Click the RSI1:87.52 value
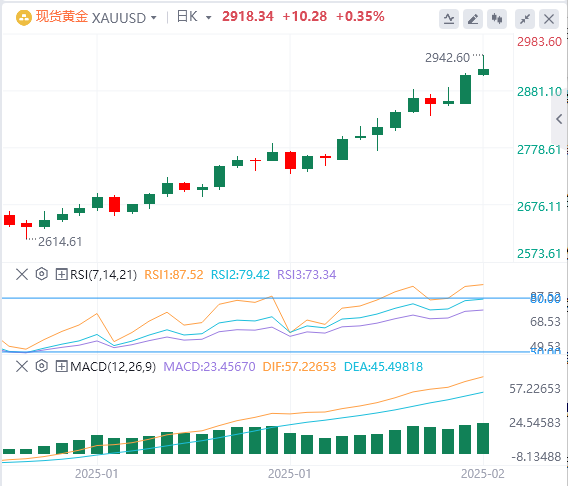 (x=174, y=275)
